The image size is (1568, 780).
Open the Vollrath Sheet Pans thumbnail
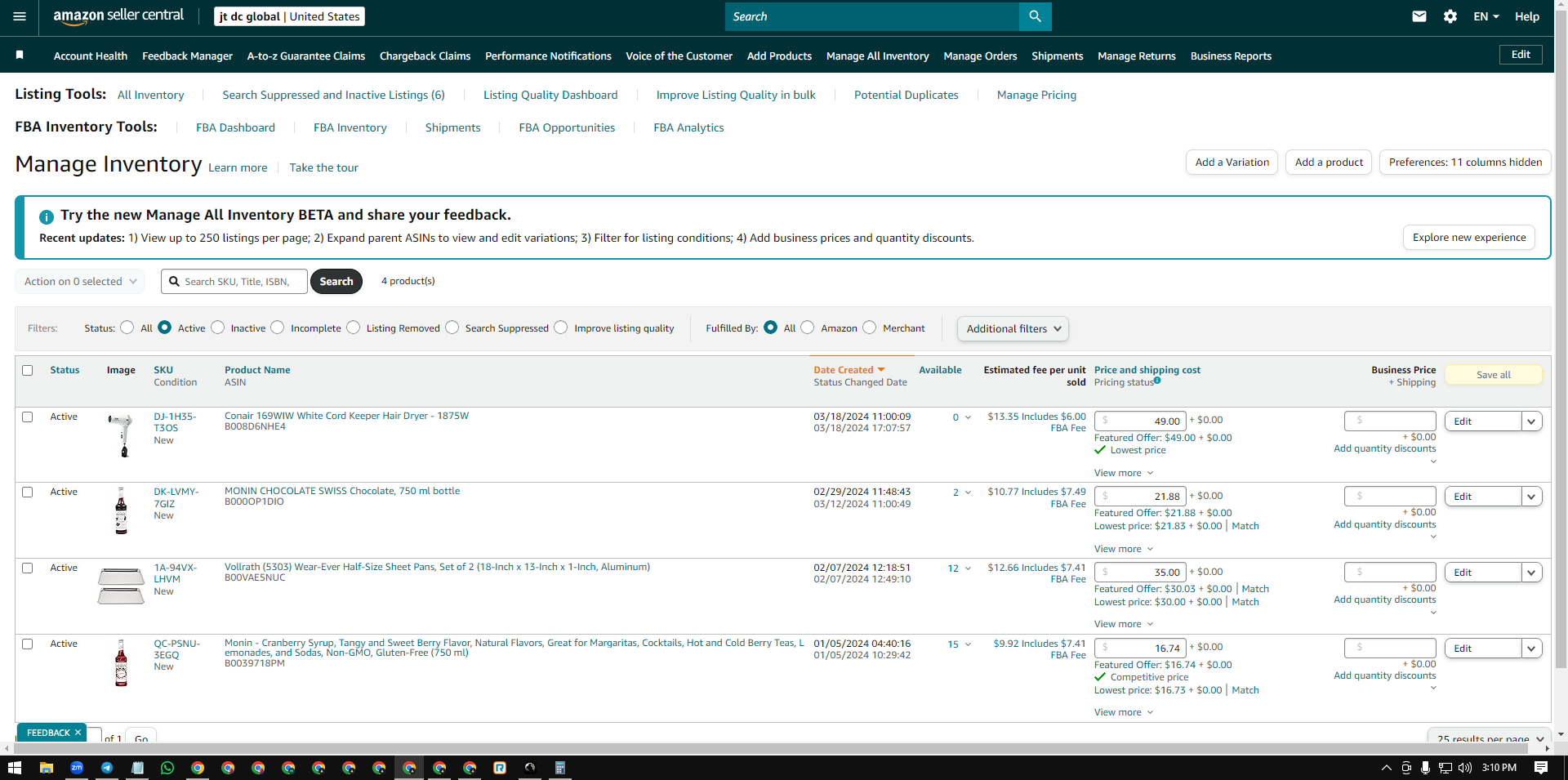[121, 586]
